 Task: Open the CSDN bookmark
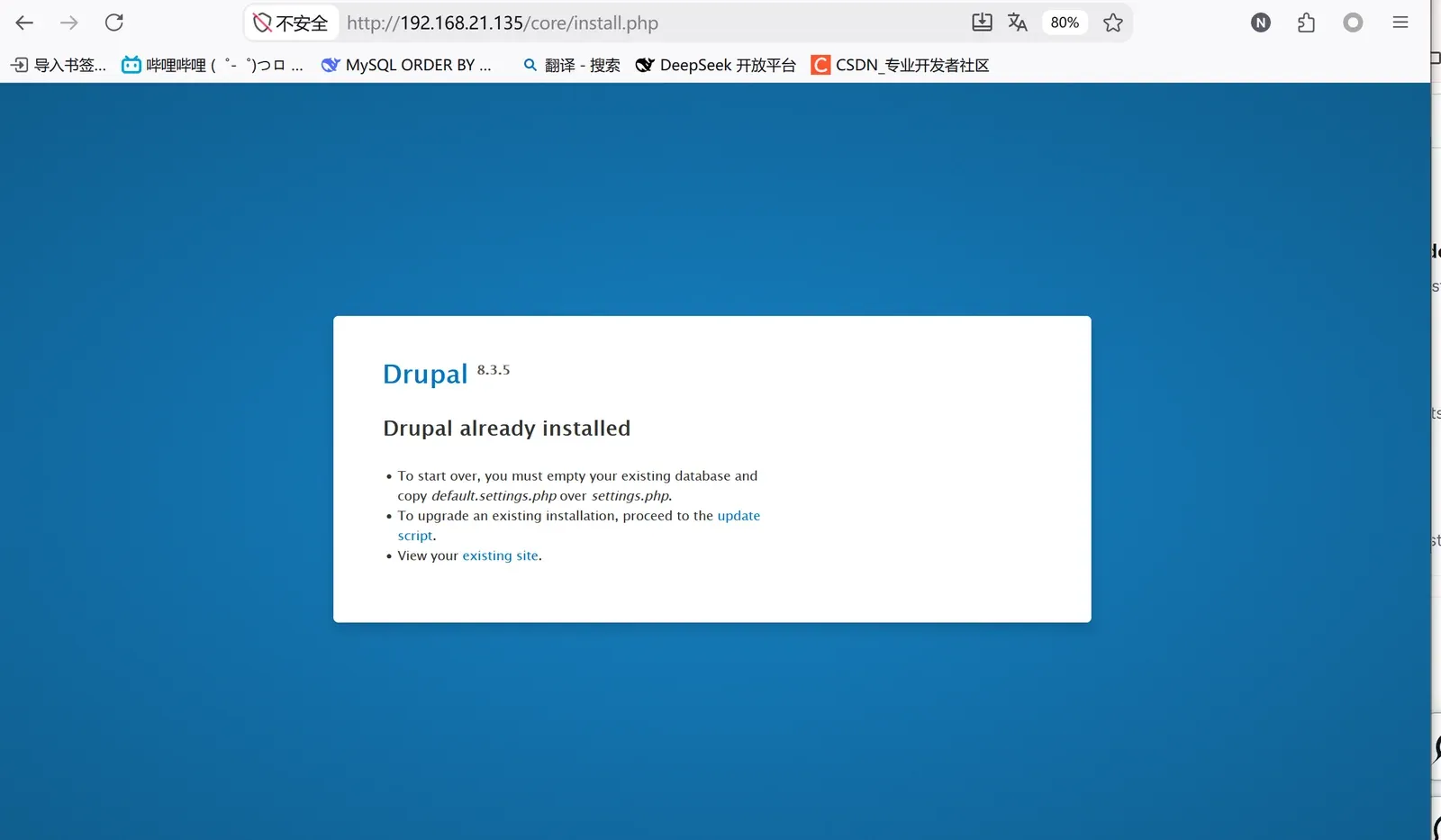point(901,65)
